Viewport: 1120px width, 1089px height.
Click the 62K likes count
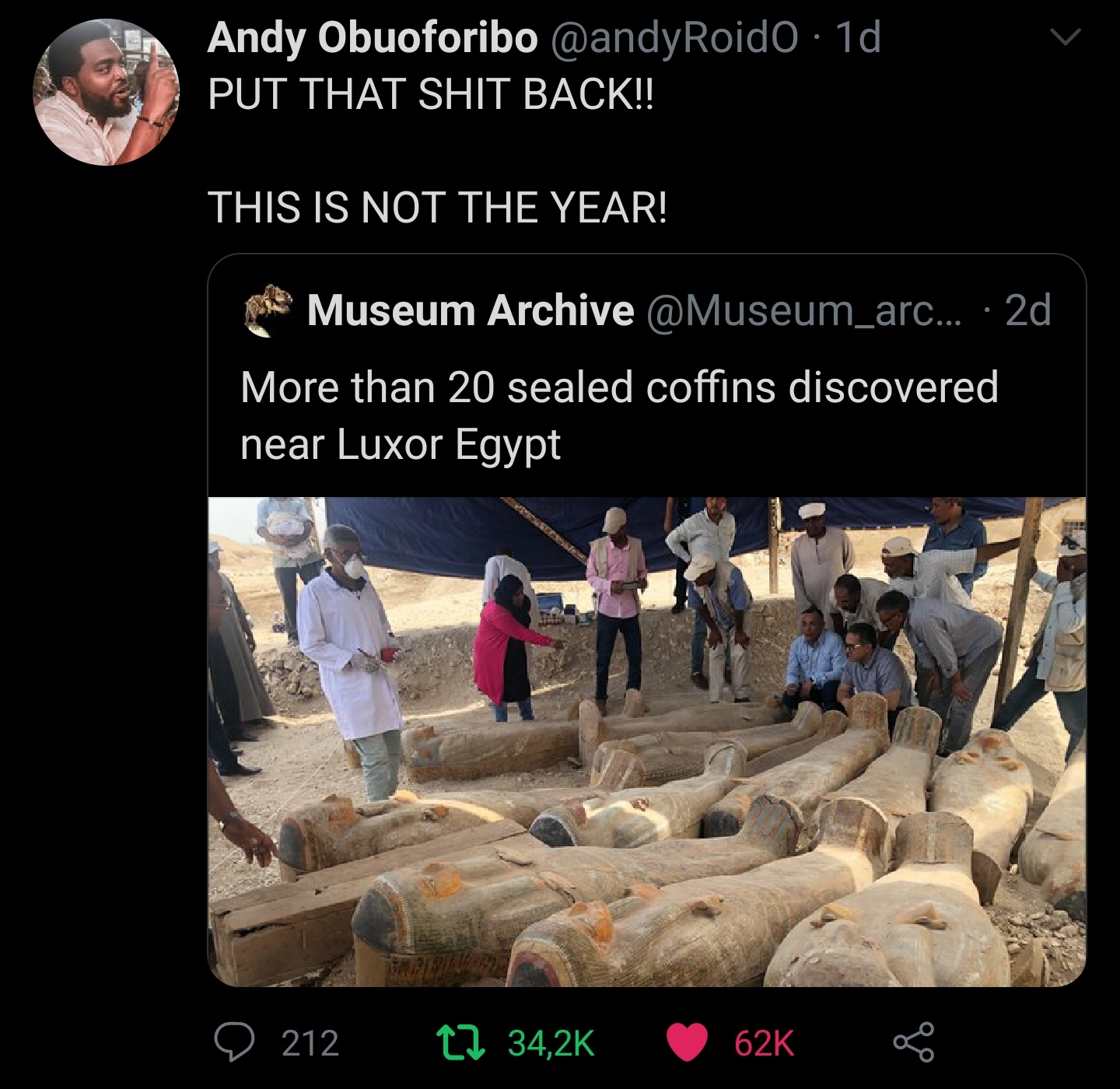(x=764, y=1043)
